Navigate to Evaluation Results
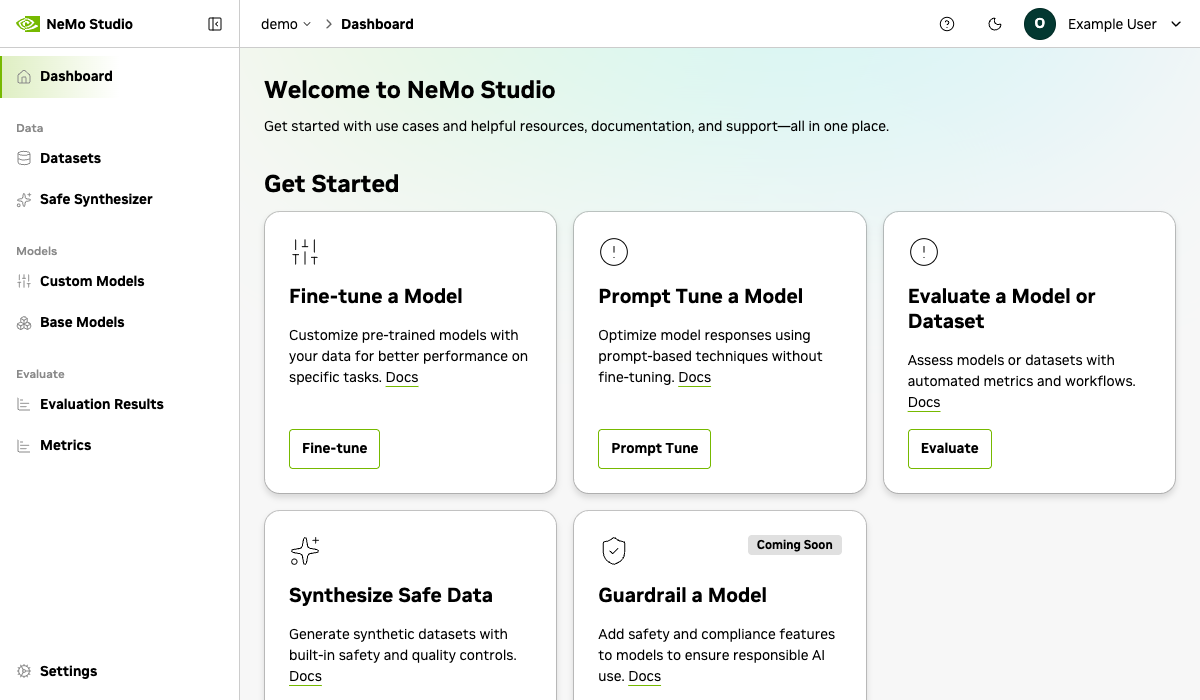Image resolution: width=1200 pixels, height=700 pixels. click(x=101, y=404)
